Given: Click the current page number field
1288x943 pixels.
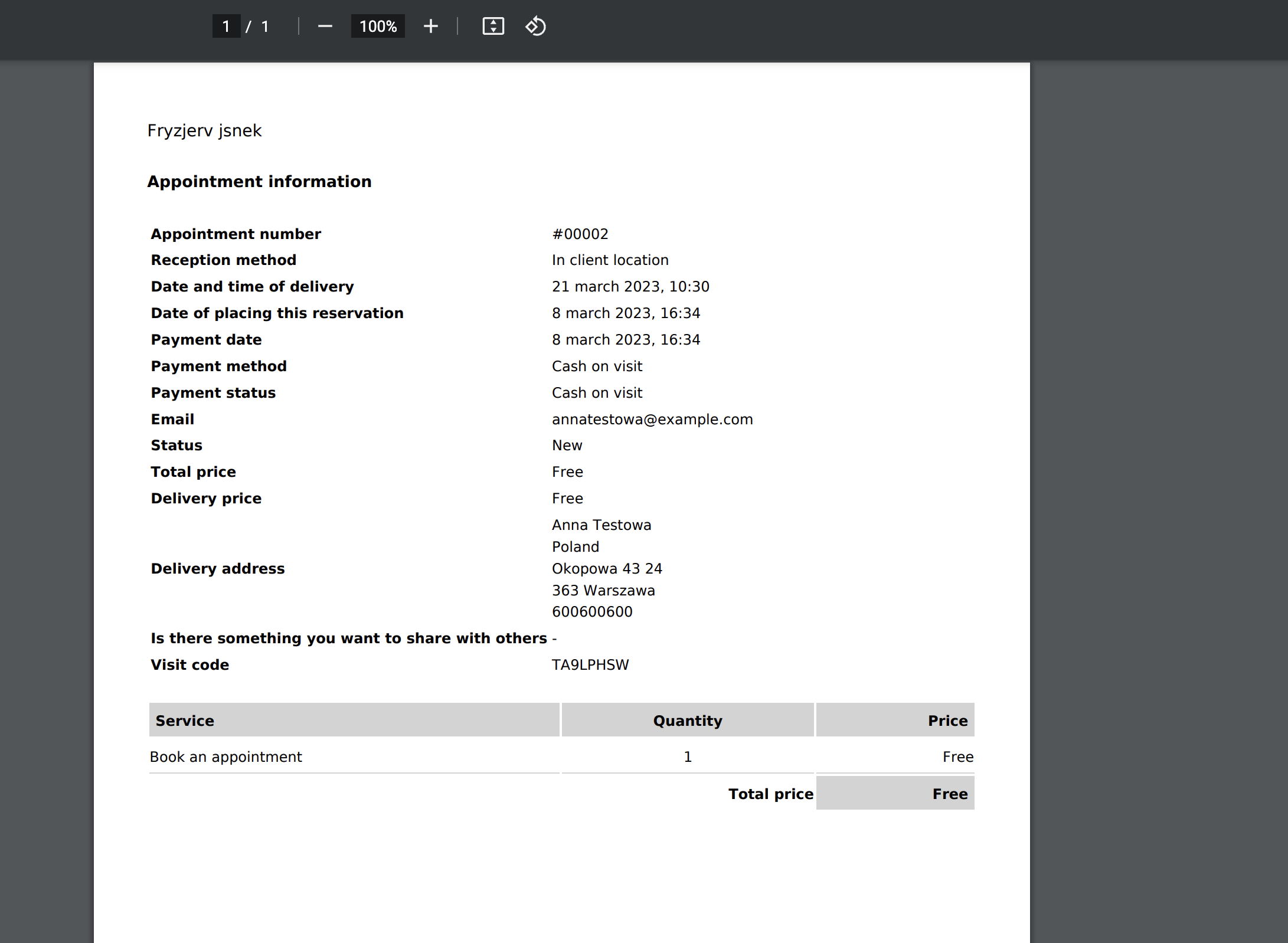Looking at the screenshot, I should pyautogui.click(x=226, y=27).
